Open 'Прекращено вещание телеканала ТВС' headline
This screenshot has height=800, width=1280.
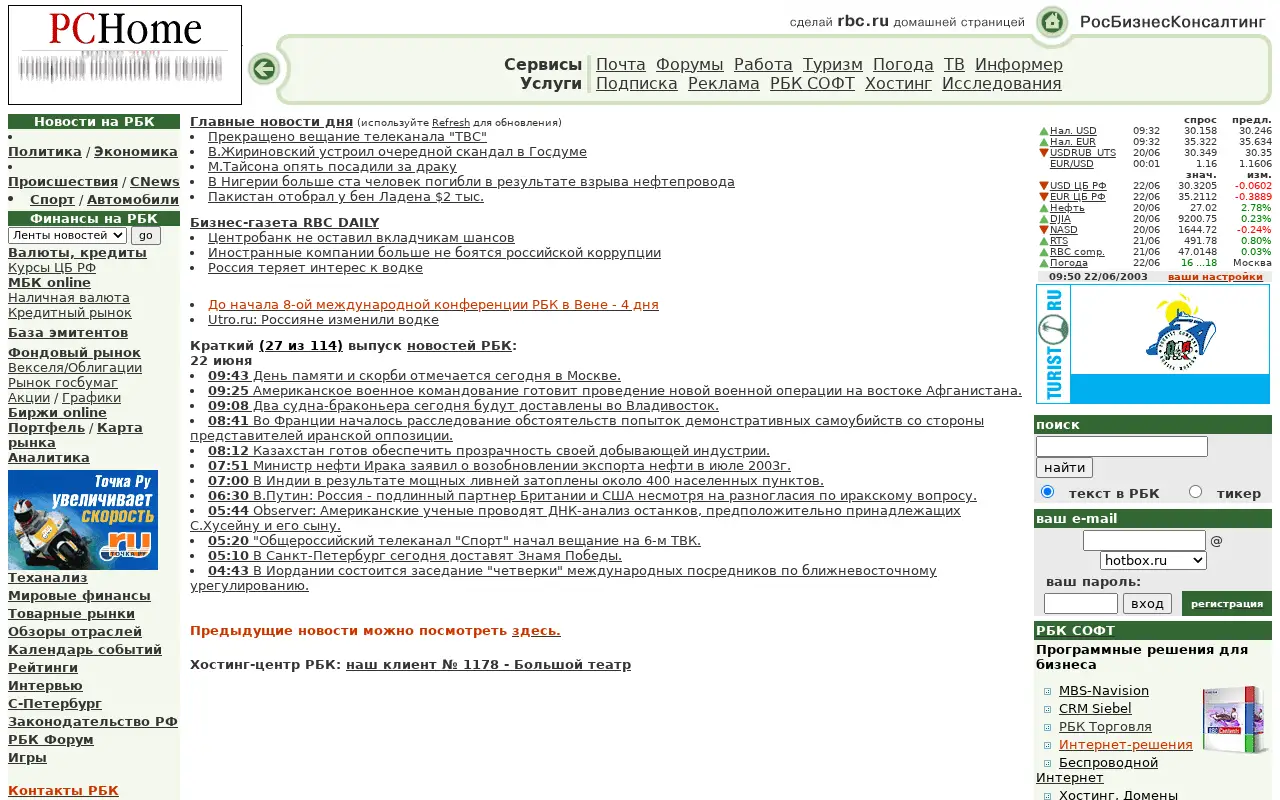click(x=347, y=137)
